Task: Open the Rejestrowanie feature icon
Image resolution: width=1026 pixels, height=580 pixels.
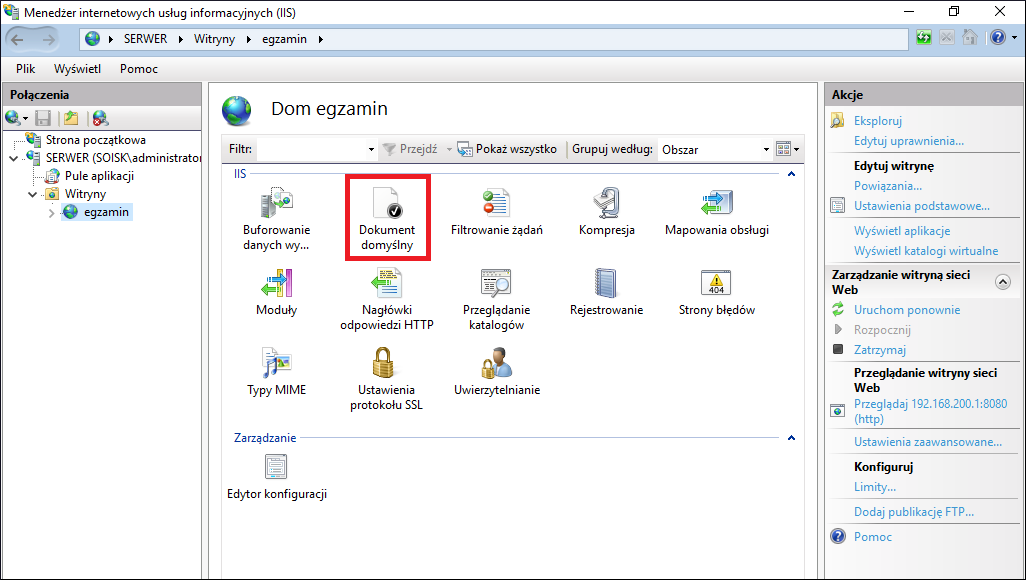Action: click(x=607, y=283)
